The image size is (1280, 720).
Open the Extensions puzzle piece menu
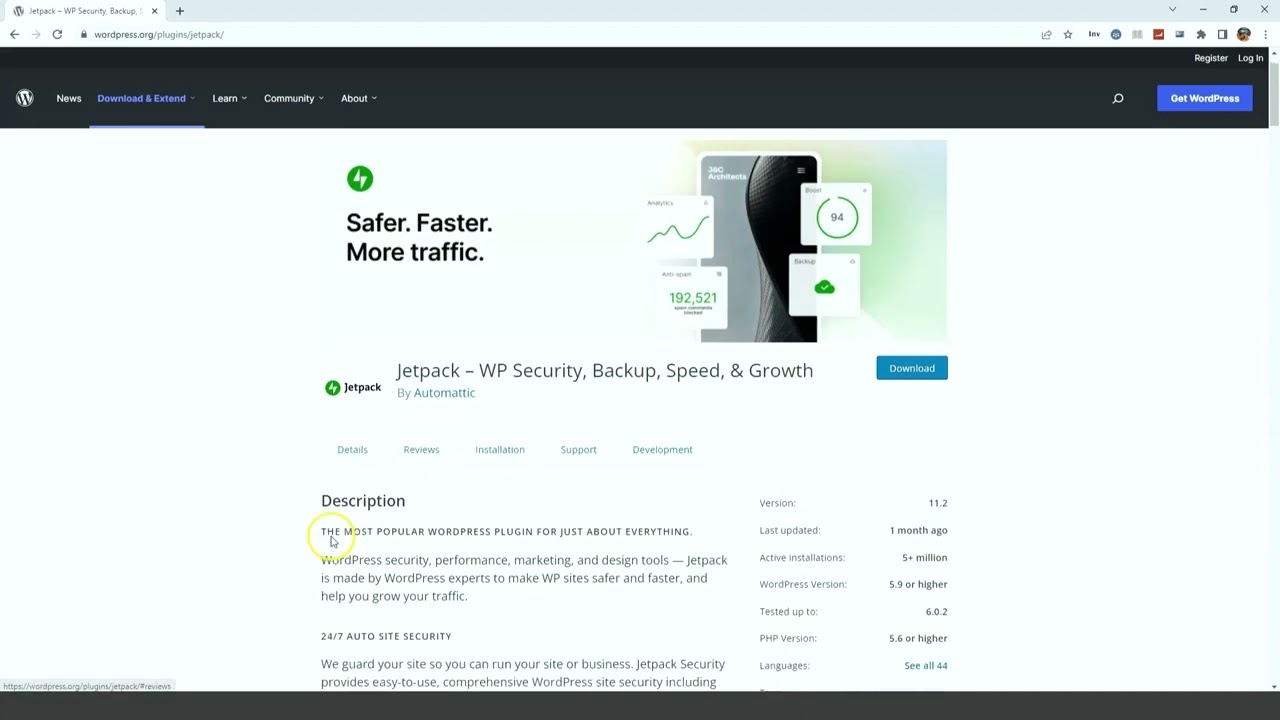[x=1201, y=34]
